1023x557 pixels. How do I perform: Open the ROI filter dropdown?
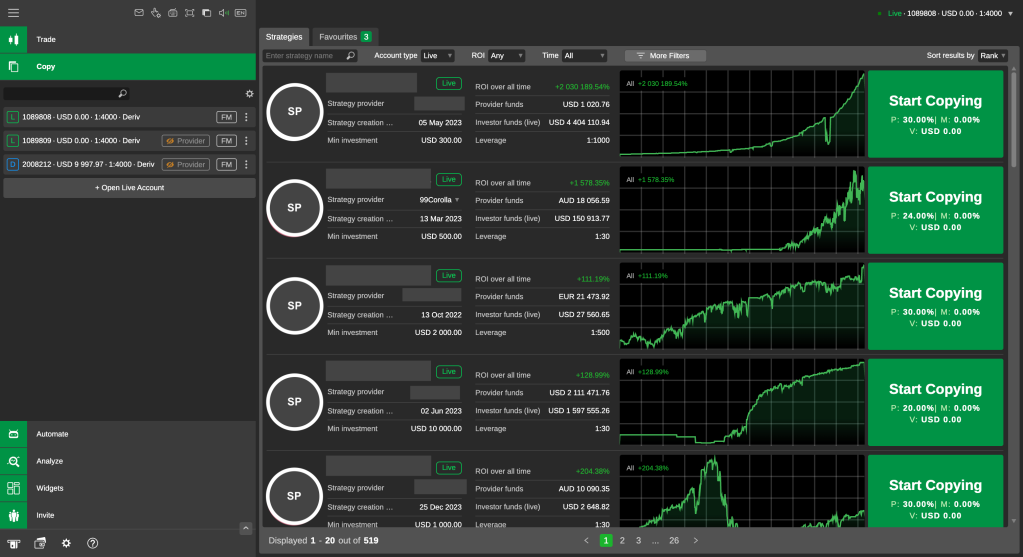pyautogui.click(x=506, y=55)
